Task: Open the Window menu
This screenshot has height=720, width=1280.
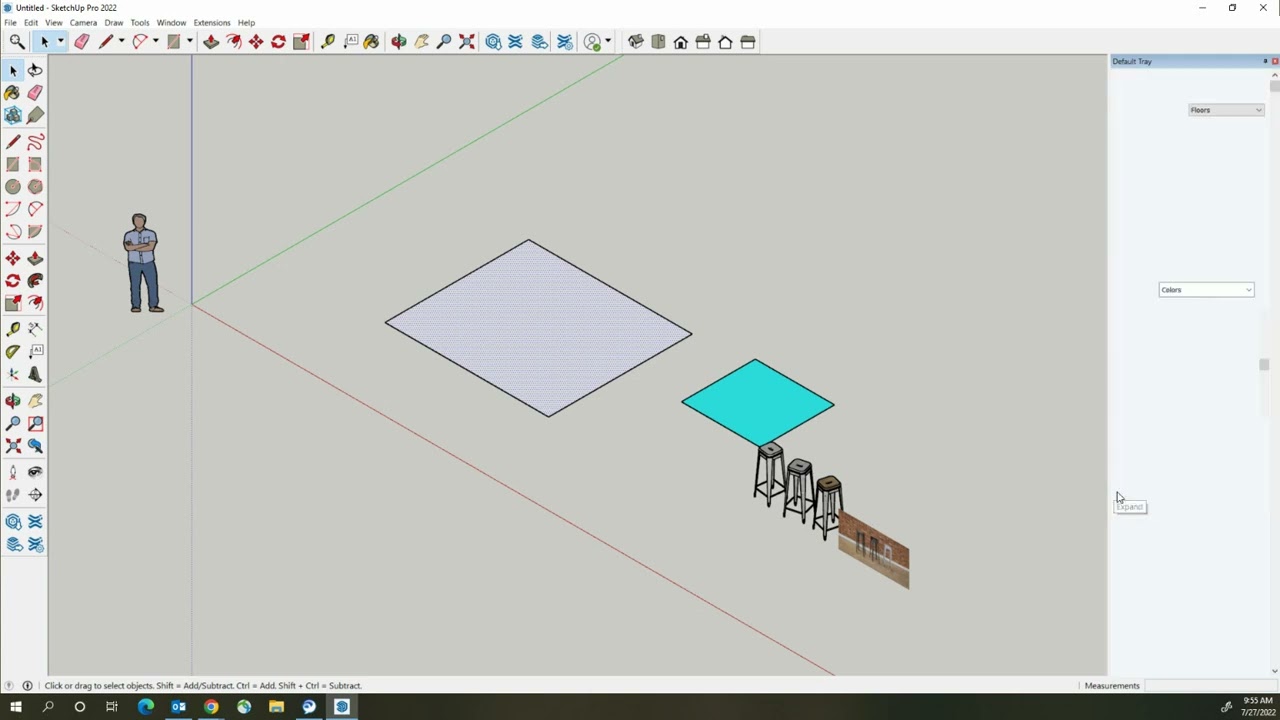Action: coord(171,22)
